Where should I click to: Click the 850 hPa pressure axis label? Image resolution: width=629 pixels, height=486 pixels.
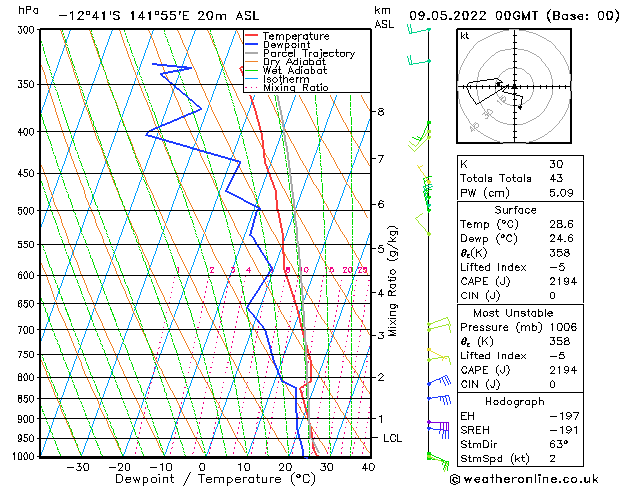(26, 399)
